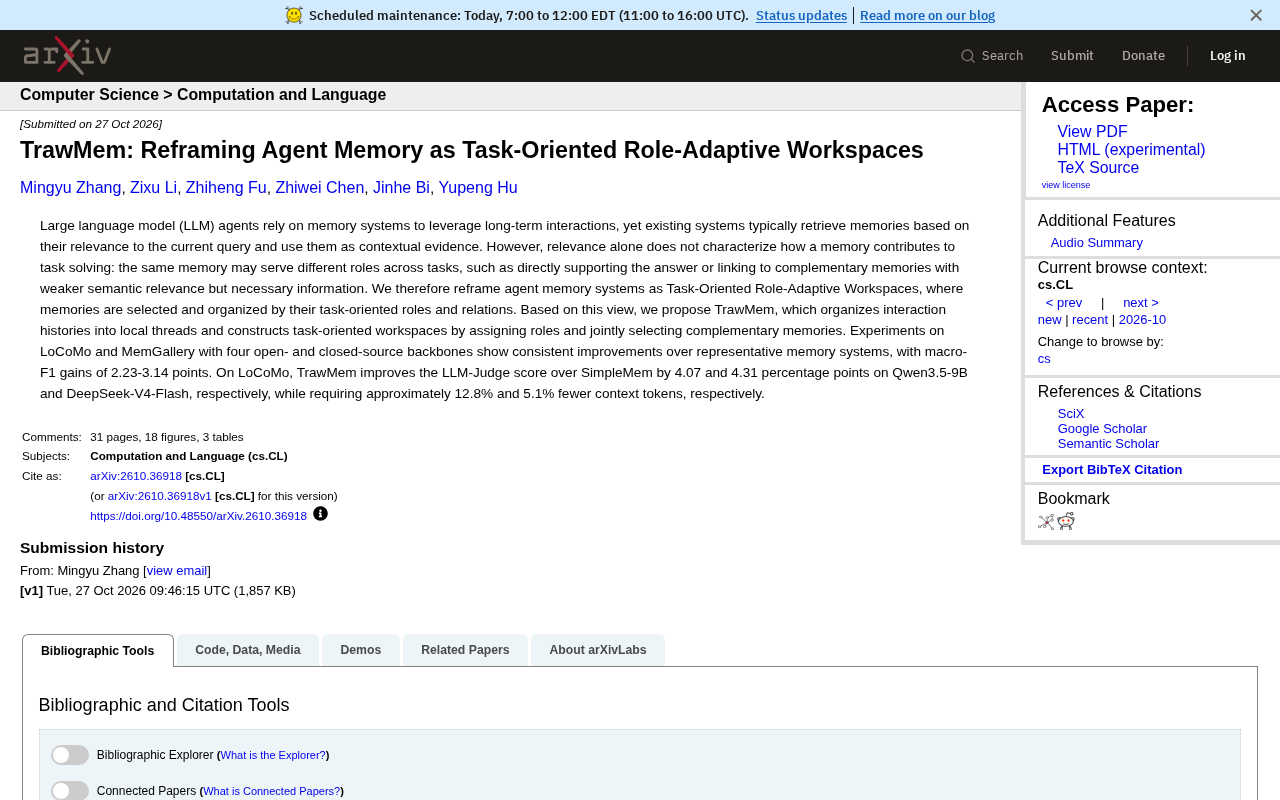Open HTML (experimental) version
1280x800 pixels.
1131,150
